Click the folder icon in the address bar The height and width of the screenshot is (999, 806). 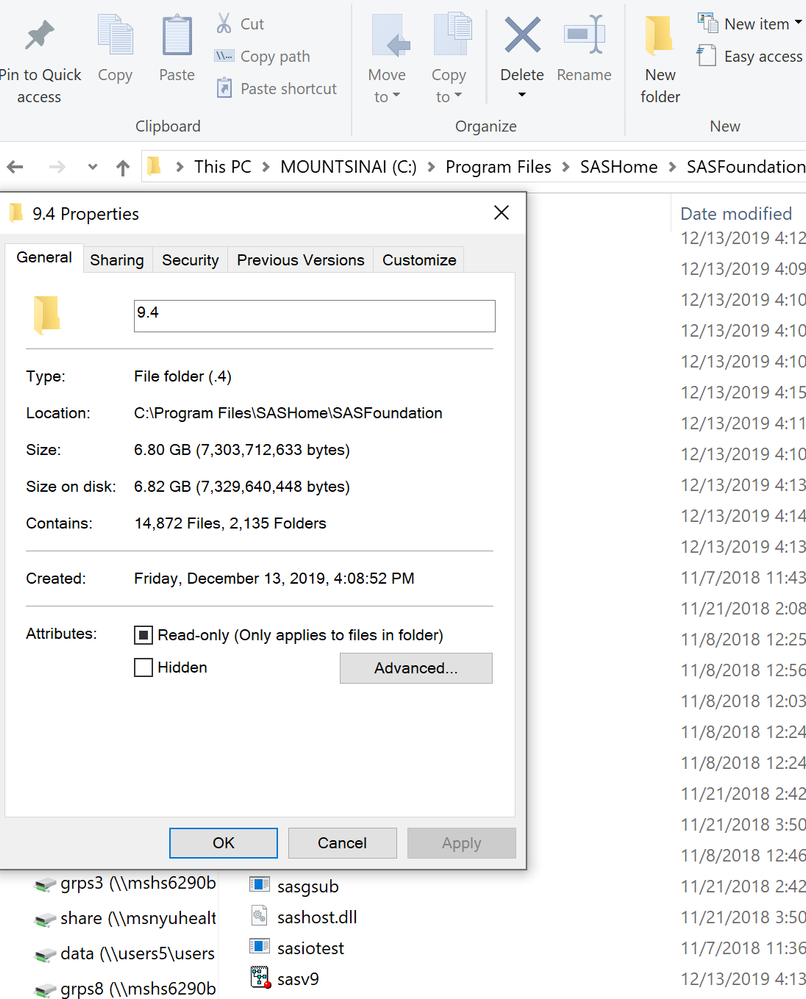click(154, 166)
